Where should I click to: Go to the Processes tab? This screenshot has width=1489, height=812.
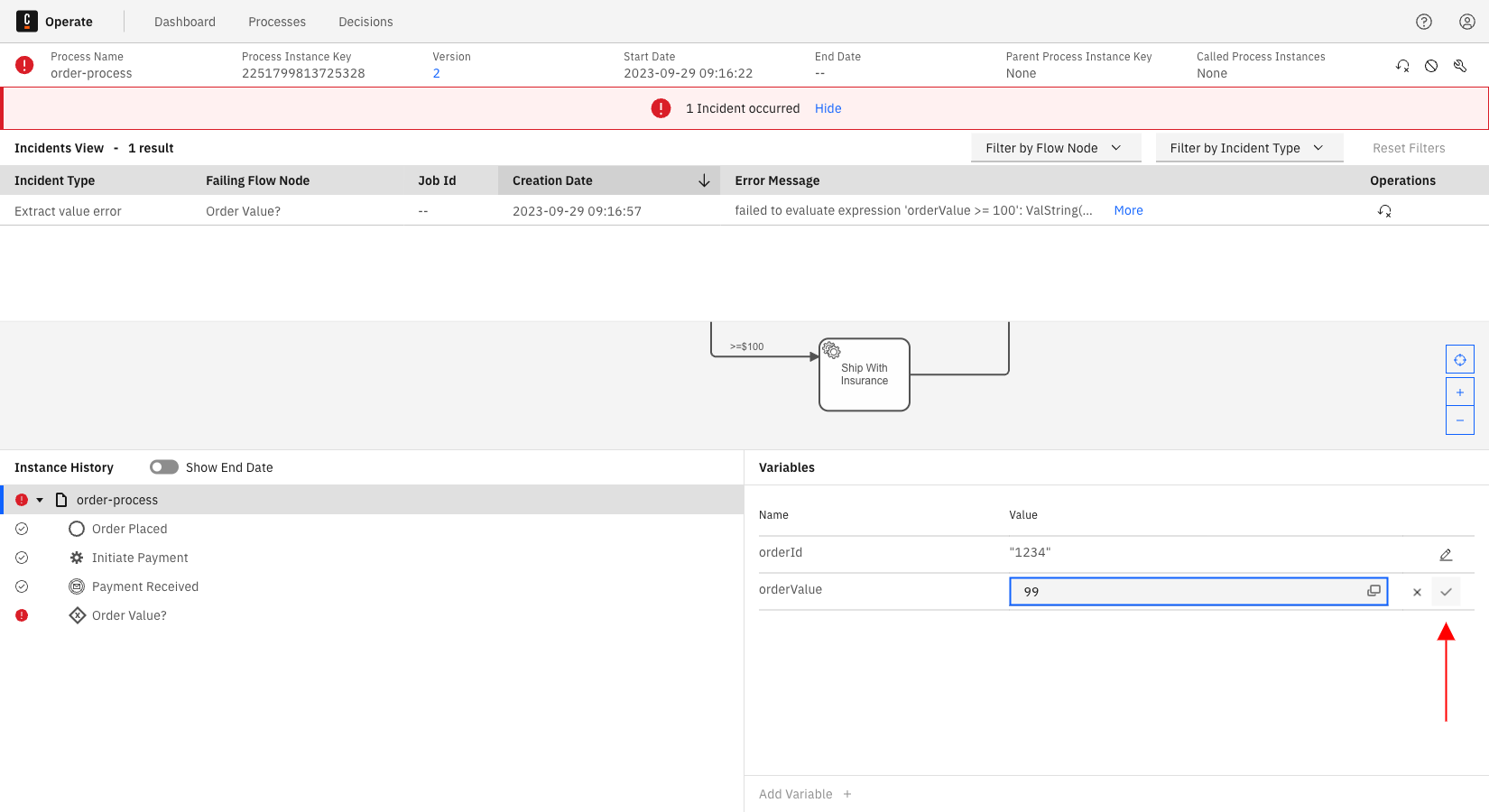click(277, 22)
